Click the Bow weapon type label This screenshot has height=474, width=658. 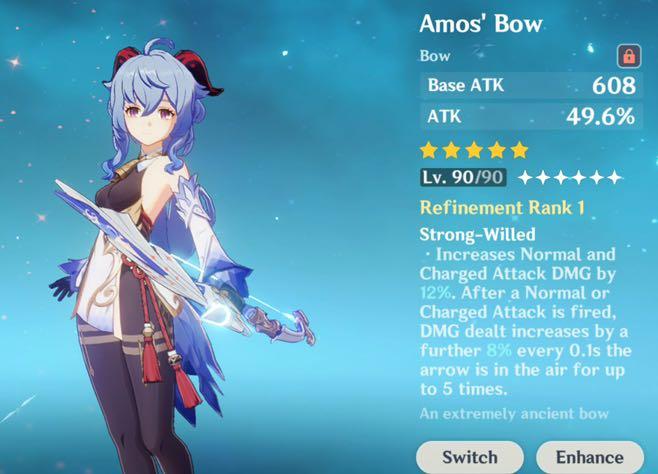tap(435, 56)
